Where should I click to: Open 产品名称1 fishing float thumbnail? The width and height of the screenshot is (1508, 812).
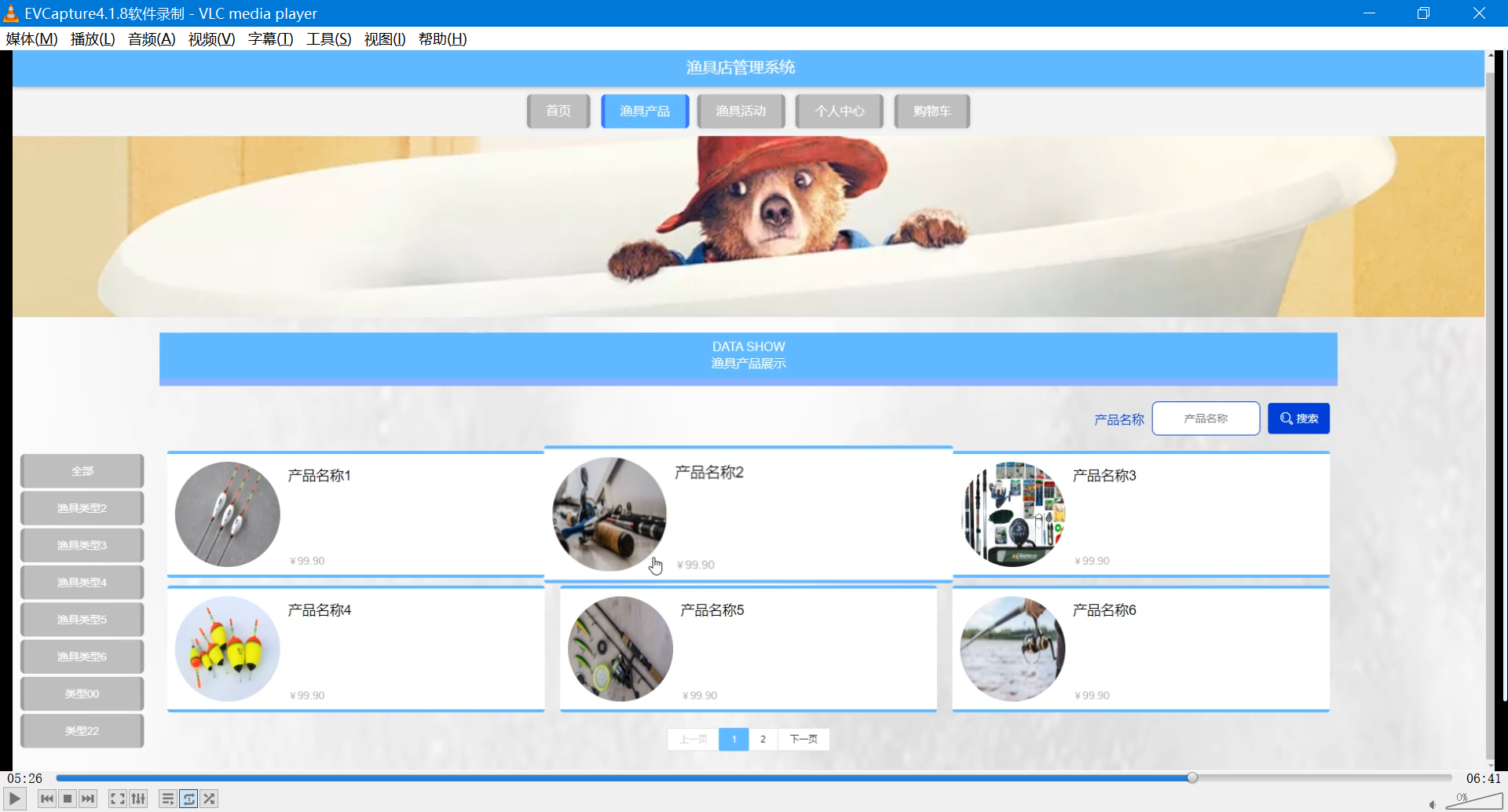pos(228,514)
